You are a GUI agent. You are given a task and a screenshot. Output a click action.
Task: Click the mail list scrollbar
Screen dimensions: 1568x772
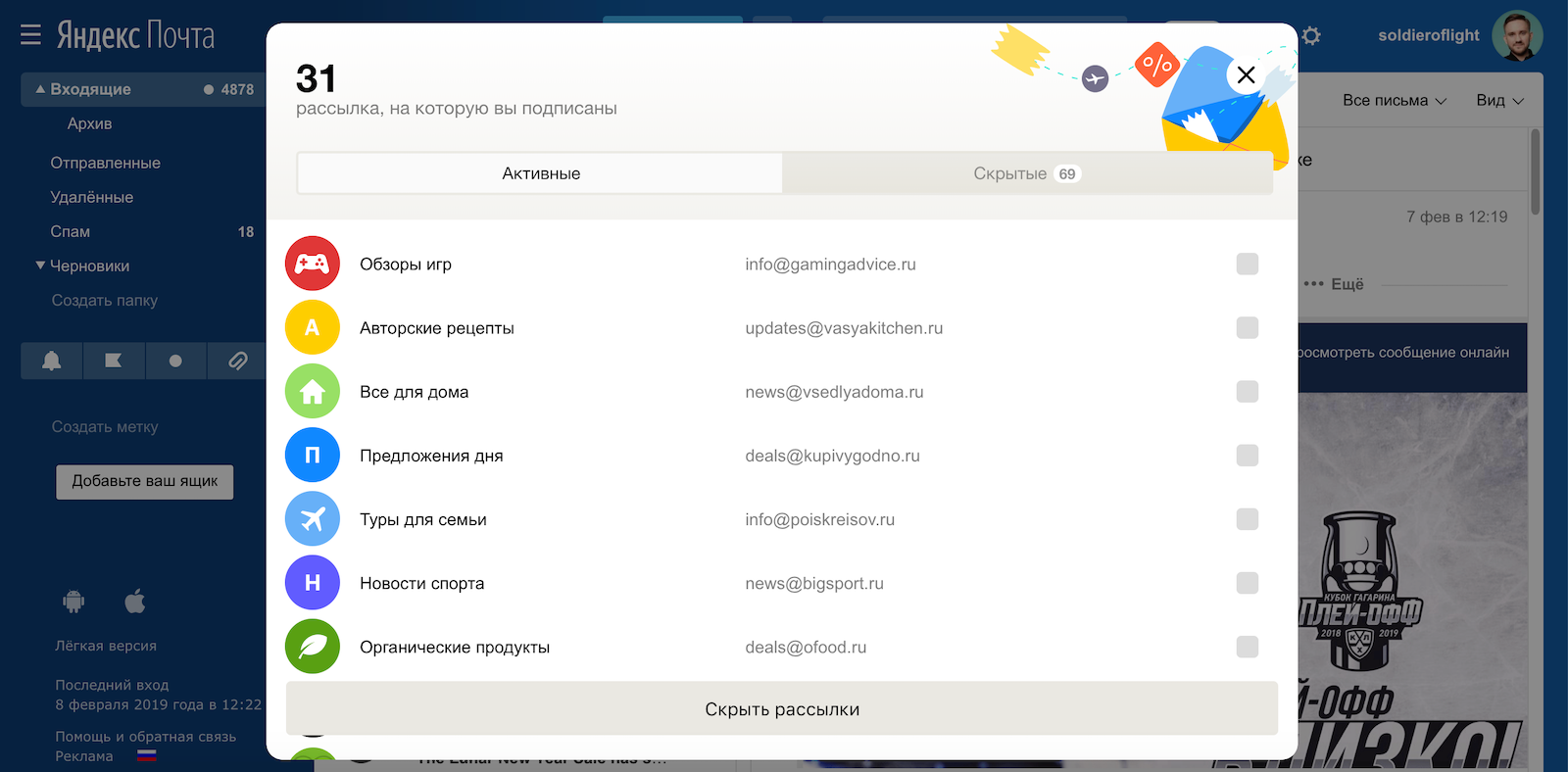[1535, 171]
